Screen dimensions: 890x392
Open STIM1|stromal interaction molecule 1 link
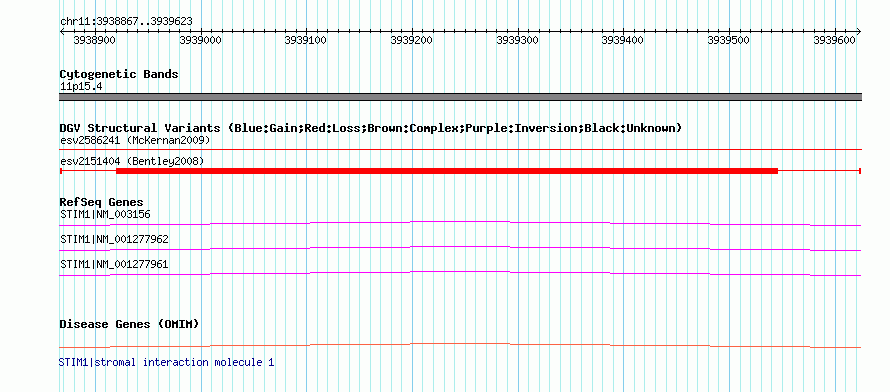[x=166, y=362]
